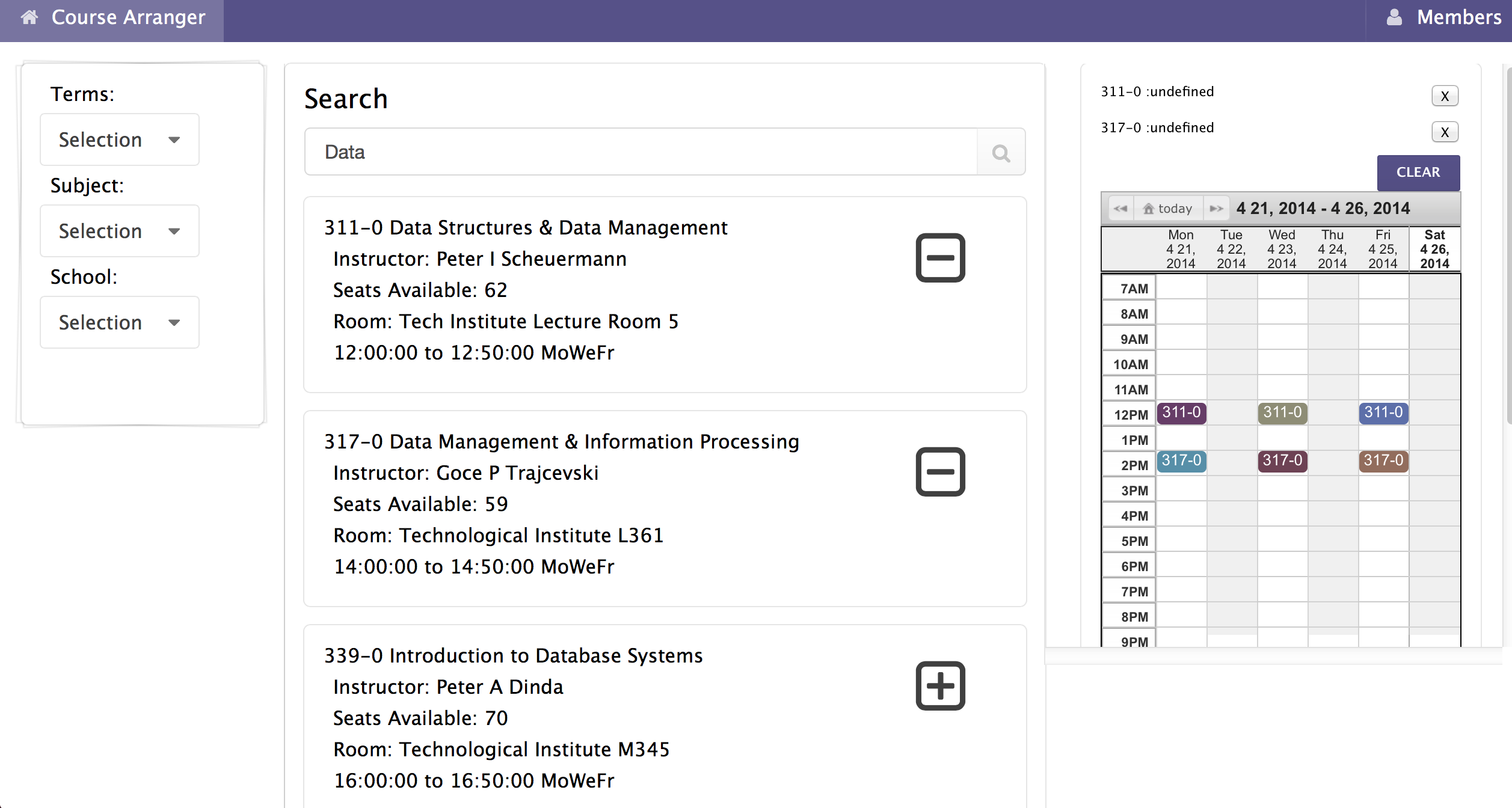The height and width of the screenshot is (808, 1512).
Task: Click the home icon beside Course Arranger
Action: [29, 17]
